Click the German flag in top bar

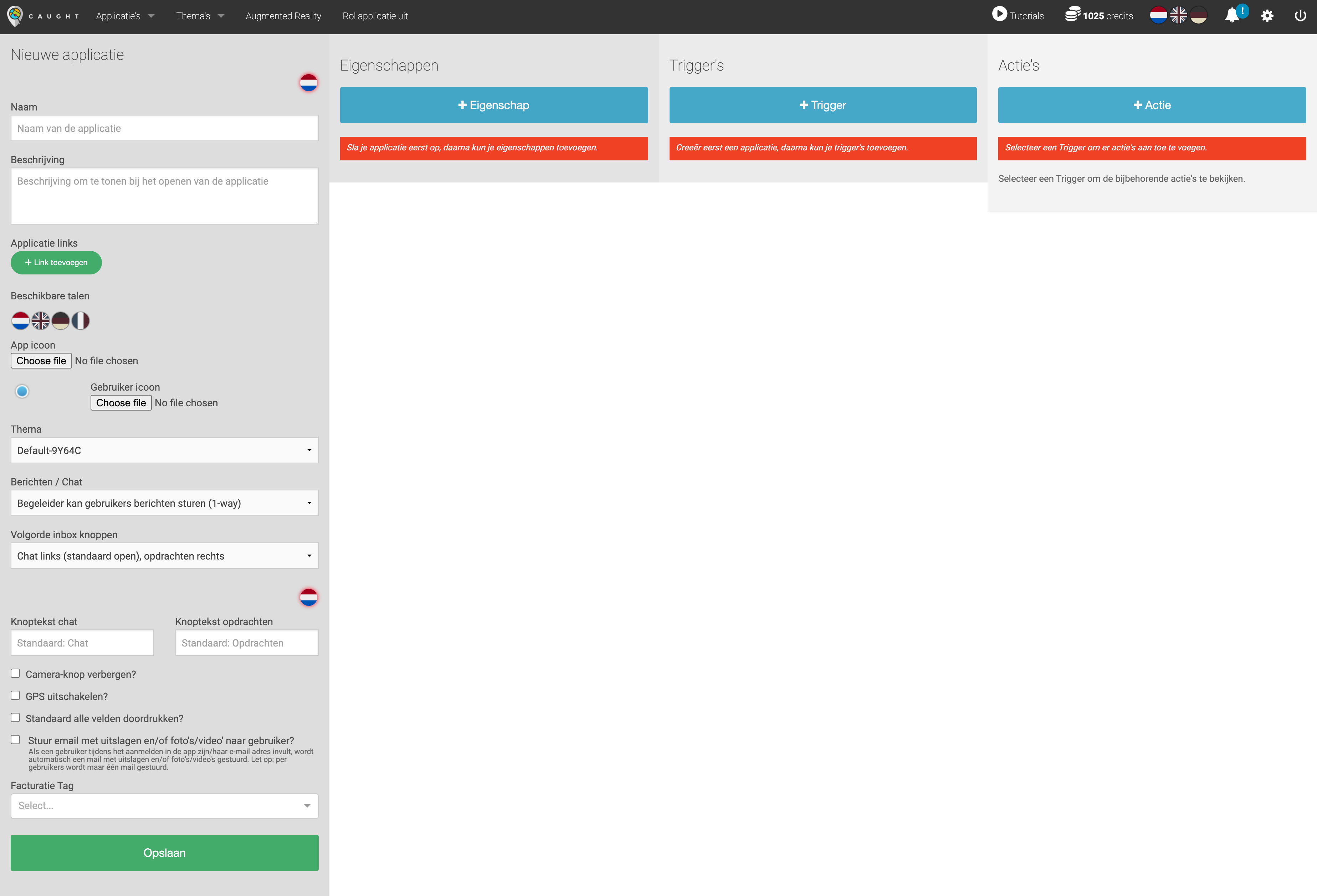pyautogui.click(x=1199, y=15)
